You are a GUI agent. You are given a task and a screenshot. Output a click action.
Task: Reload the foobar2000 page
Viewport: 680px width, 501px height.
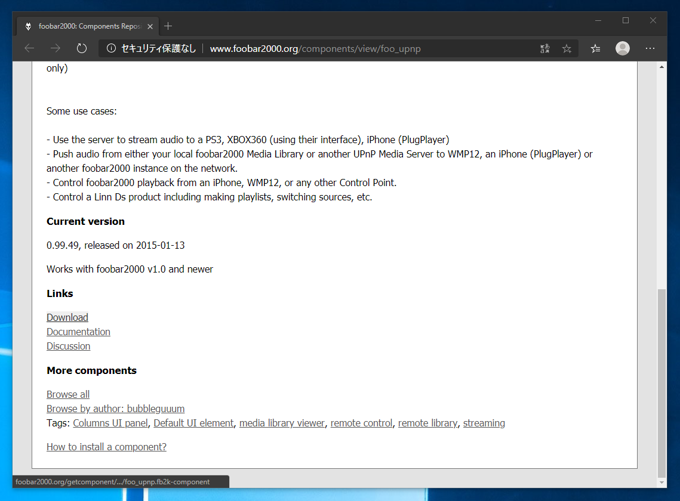pyautogui.click(x=82, y=49)
